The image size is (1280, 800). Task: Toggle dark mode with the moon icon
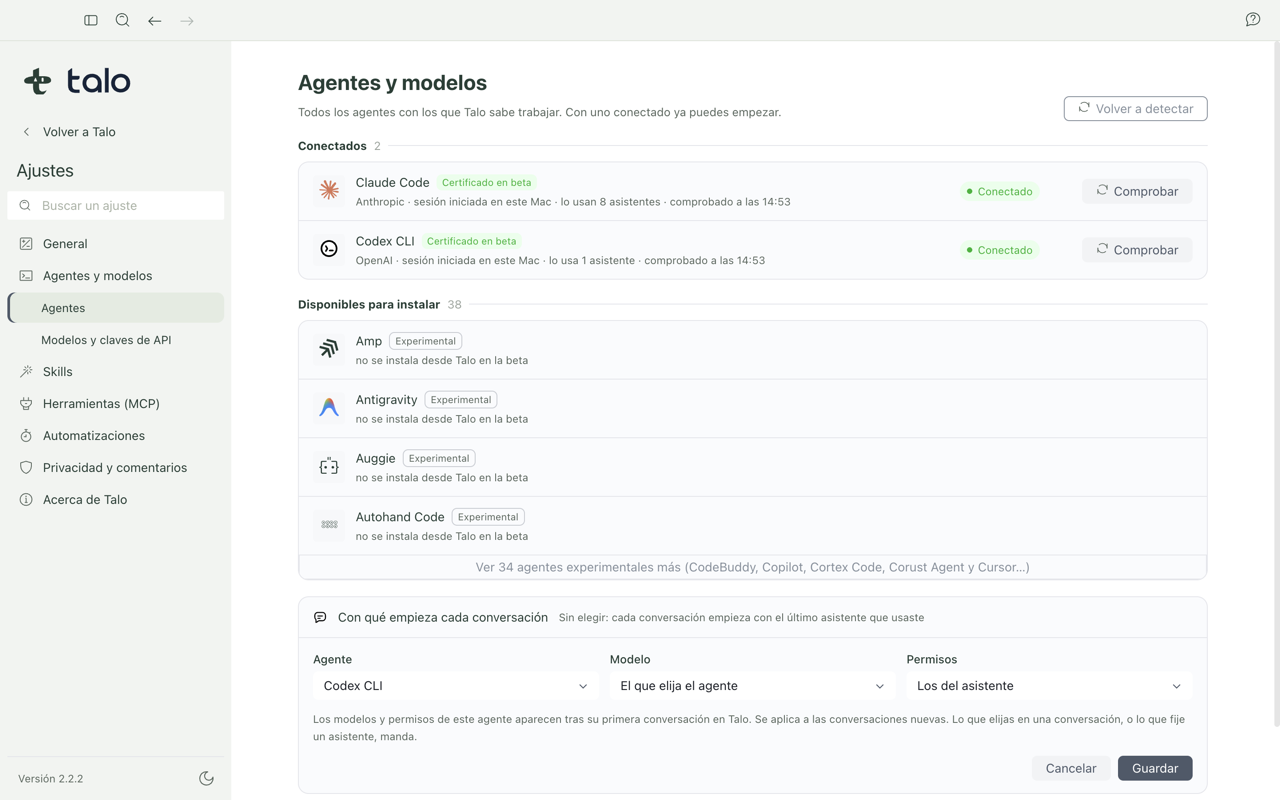(207, 778)
